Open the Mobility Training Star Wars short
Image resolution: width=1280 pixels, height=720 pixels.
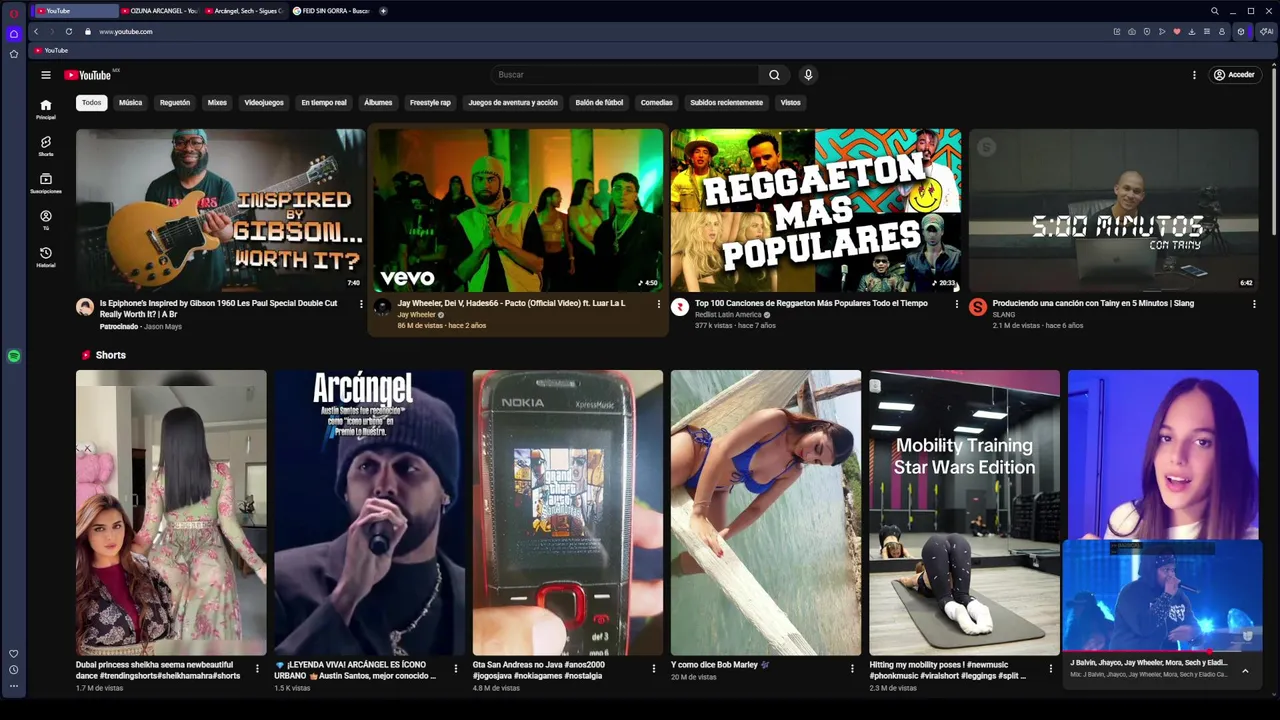tap(964, 513)
